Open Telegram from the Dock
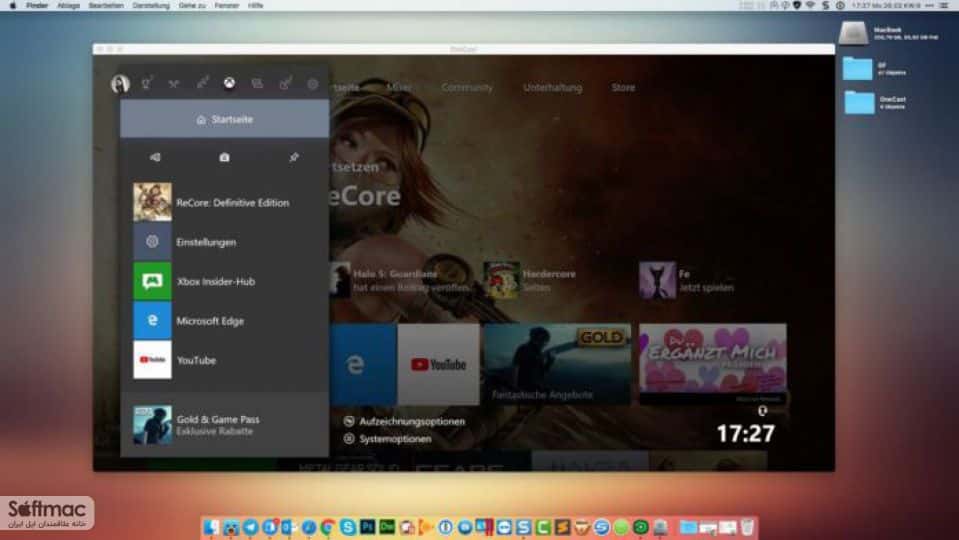 251,527
